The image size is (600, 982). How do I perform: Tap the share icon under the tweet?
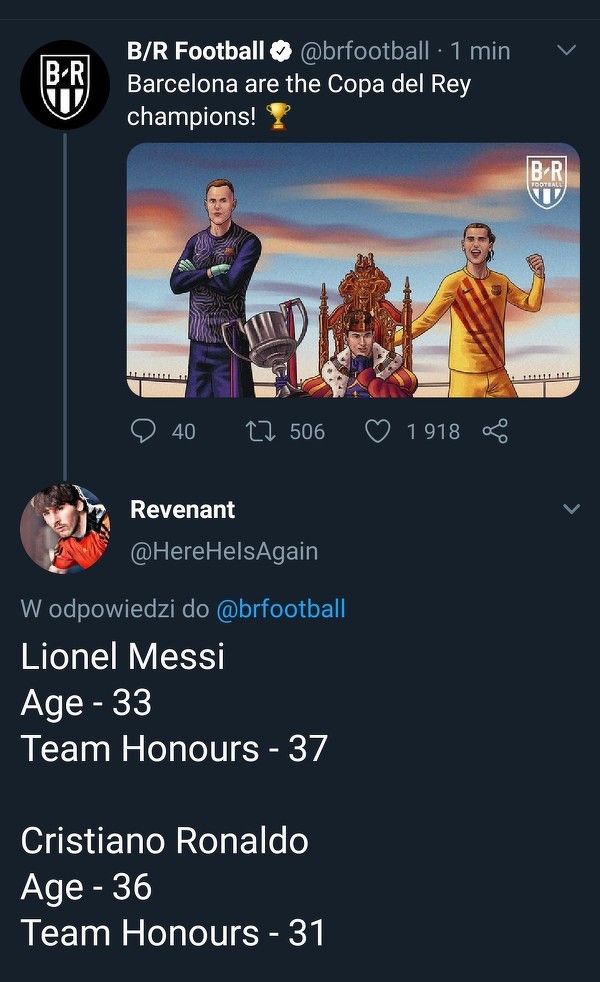coord(495,431)
